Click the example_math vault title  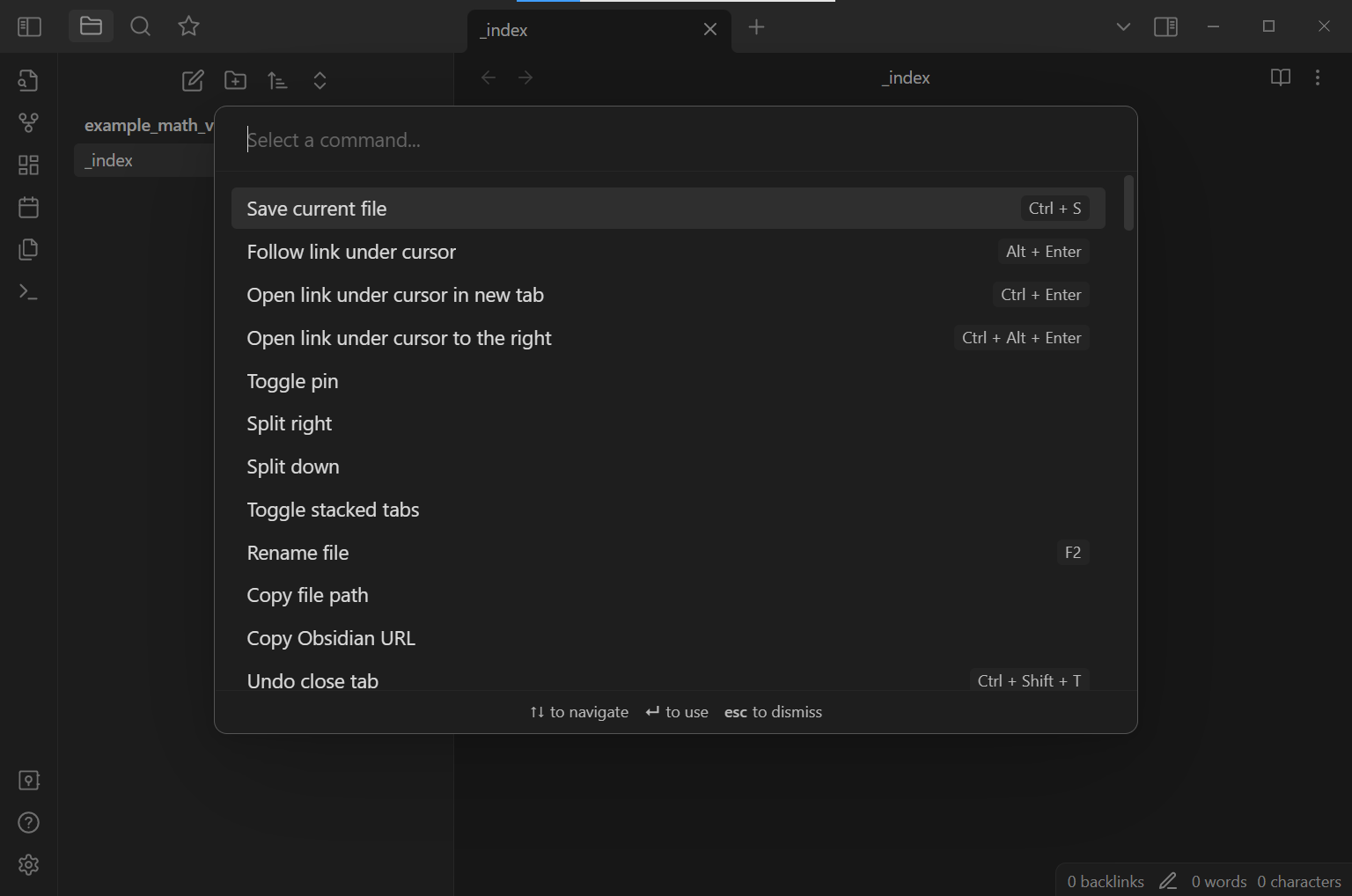(149, 125)
